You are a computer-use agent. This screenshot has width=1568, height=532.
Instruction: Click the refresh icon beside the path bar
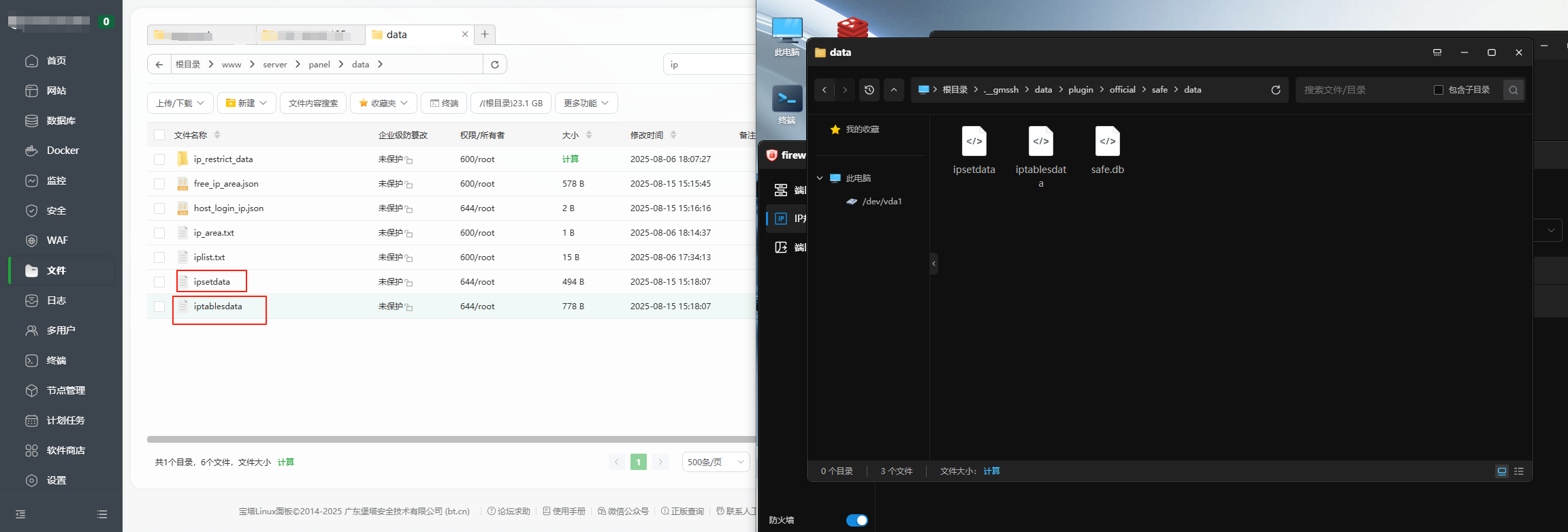click(495, 65)
